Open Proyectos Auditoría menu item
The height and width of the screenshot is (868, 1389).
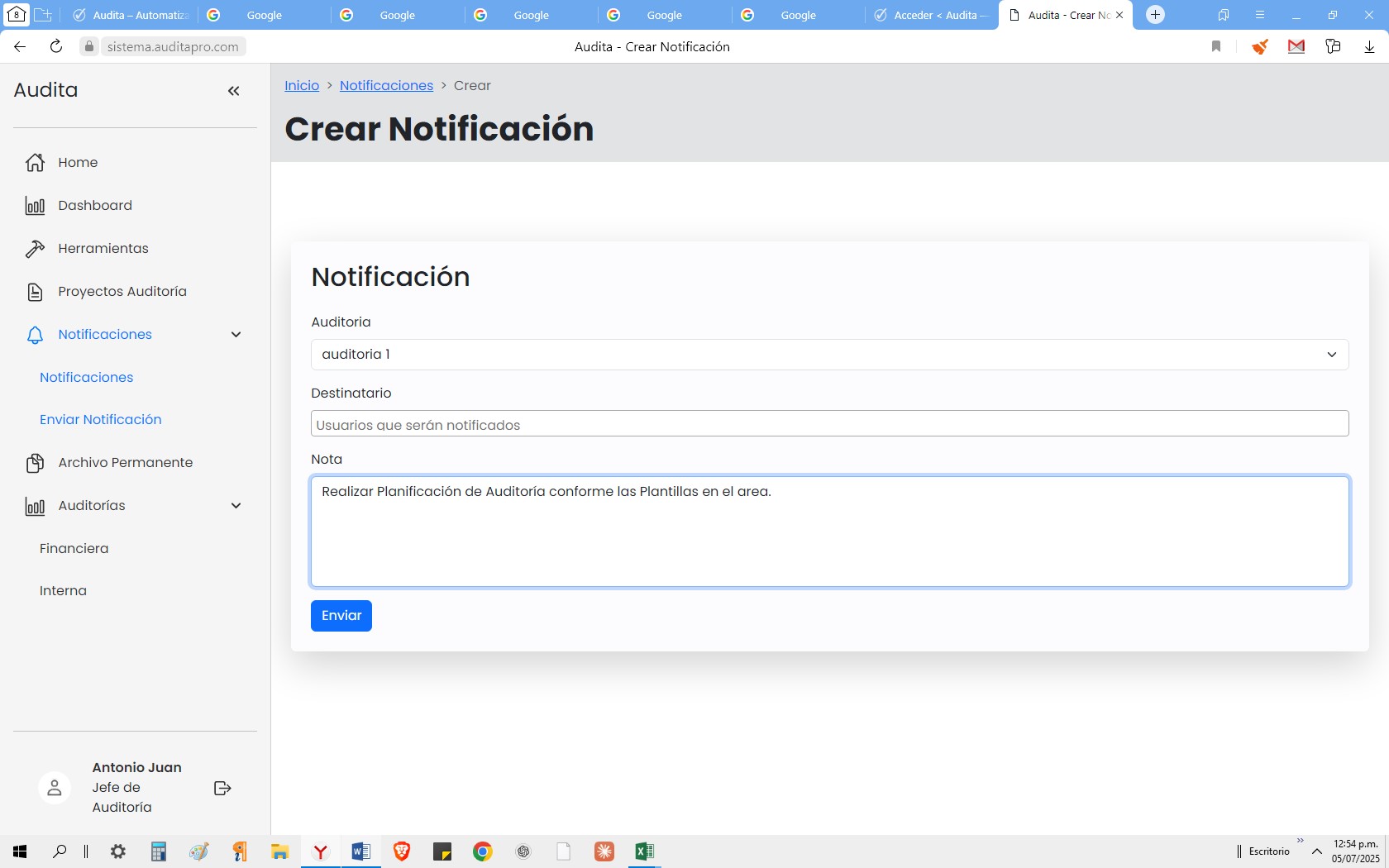point(122,292)
